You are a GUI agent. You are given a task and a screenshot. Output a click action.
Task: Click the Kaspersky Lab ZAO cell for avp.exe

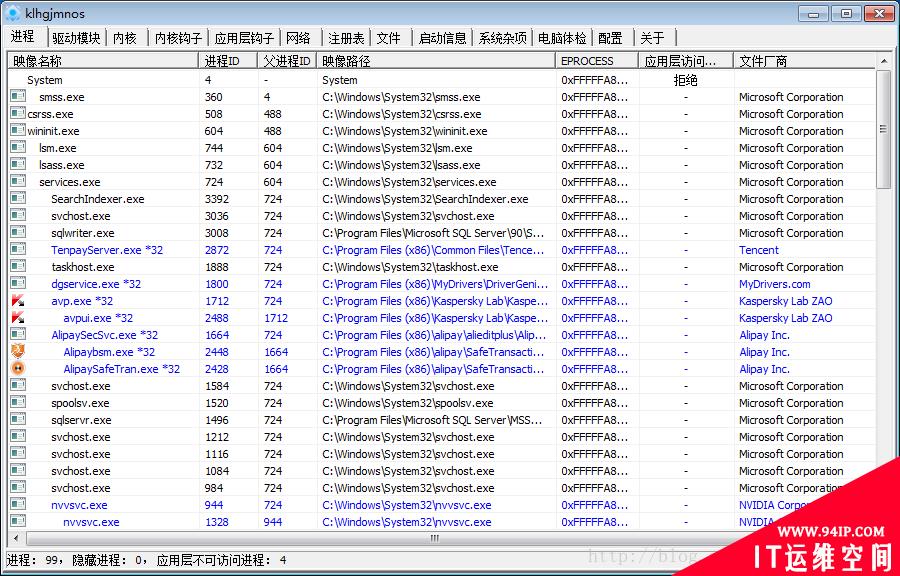click(x=785, y=301)
